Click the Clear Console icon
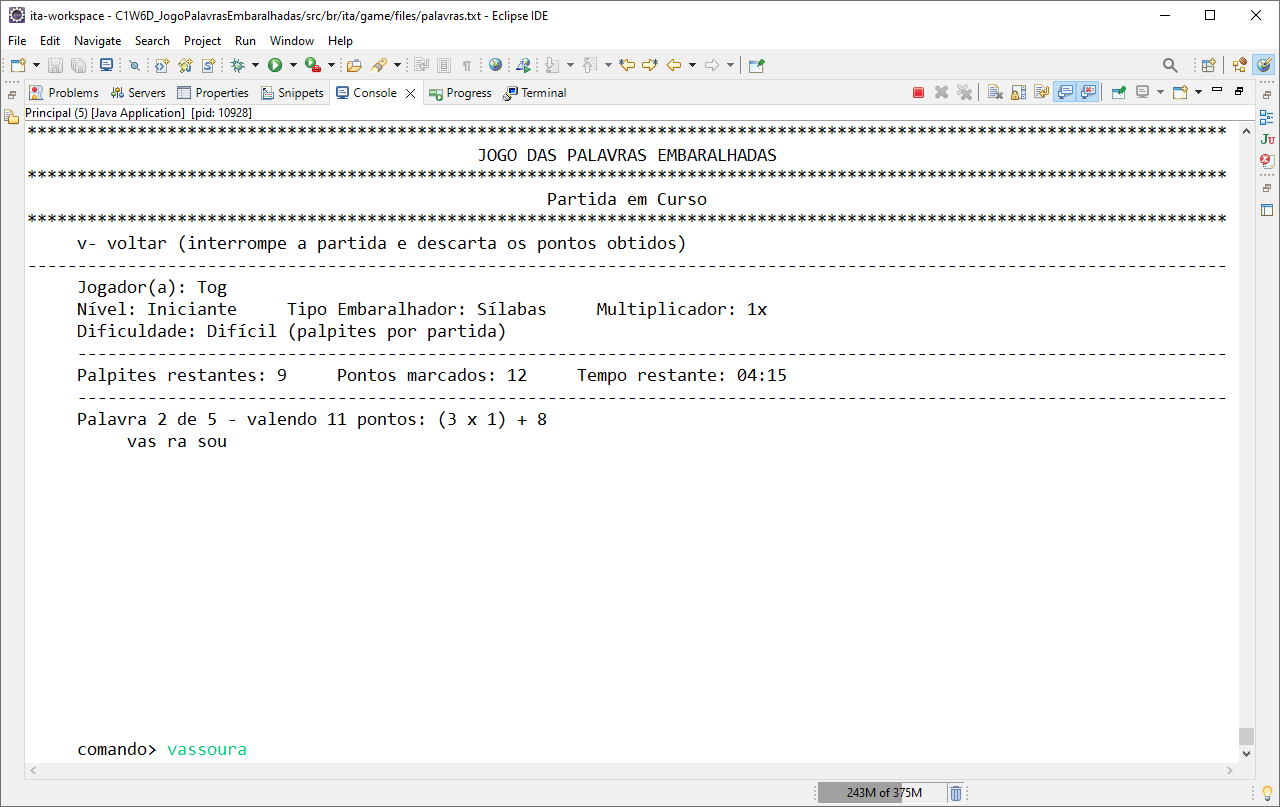Screen dimensions: 1280x807 (x=995, y=92)
